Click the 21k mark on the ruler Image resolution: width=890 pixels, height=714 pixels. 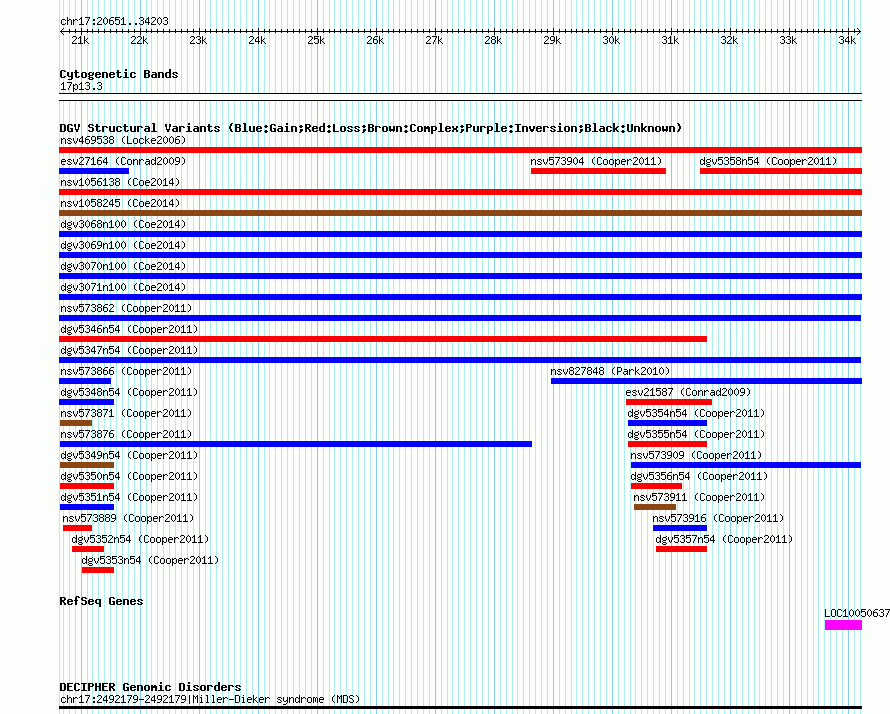click(80, 40)
